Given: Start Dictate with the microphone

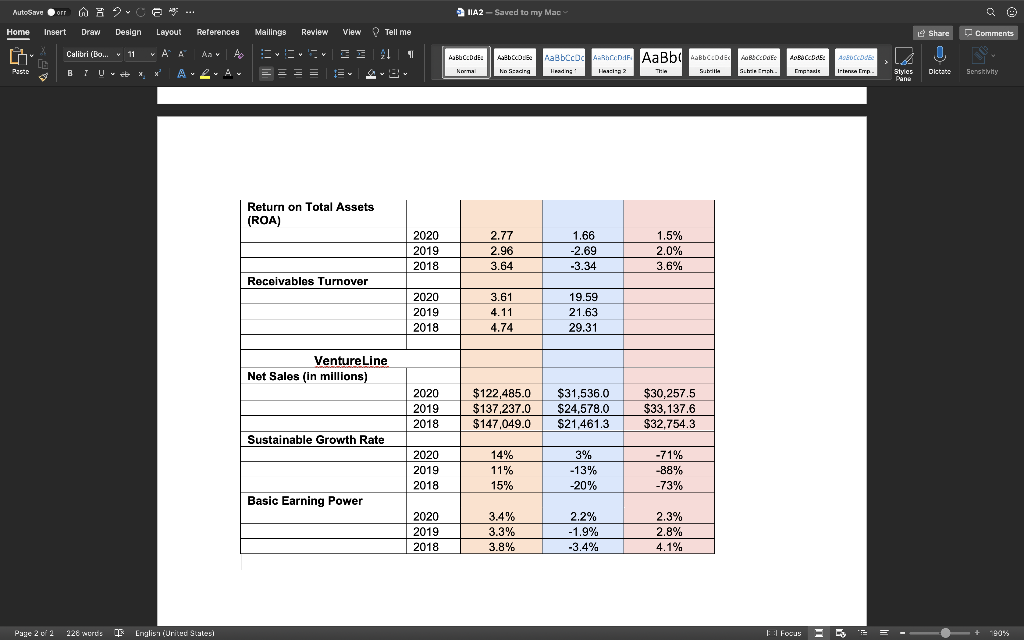Looking at the screenshot, I should tap(939, 61).
